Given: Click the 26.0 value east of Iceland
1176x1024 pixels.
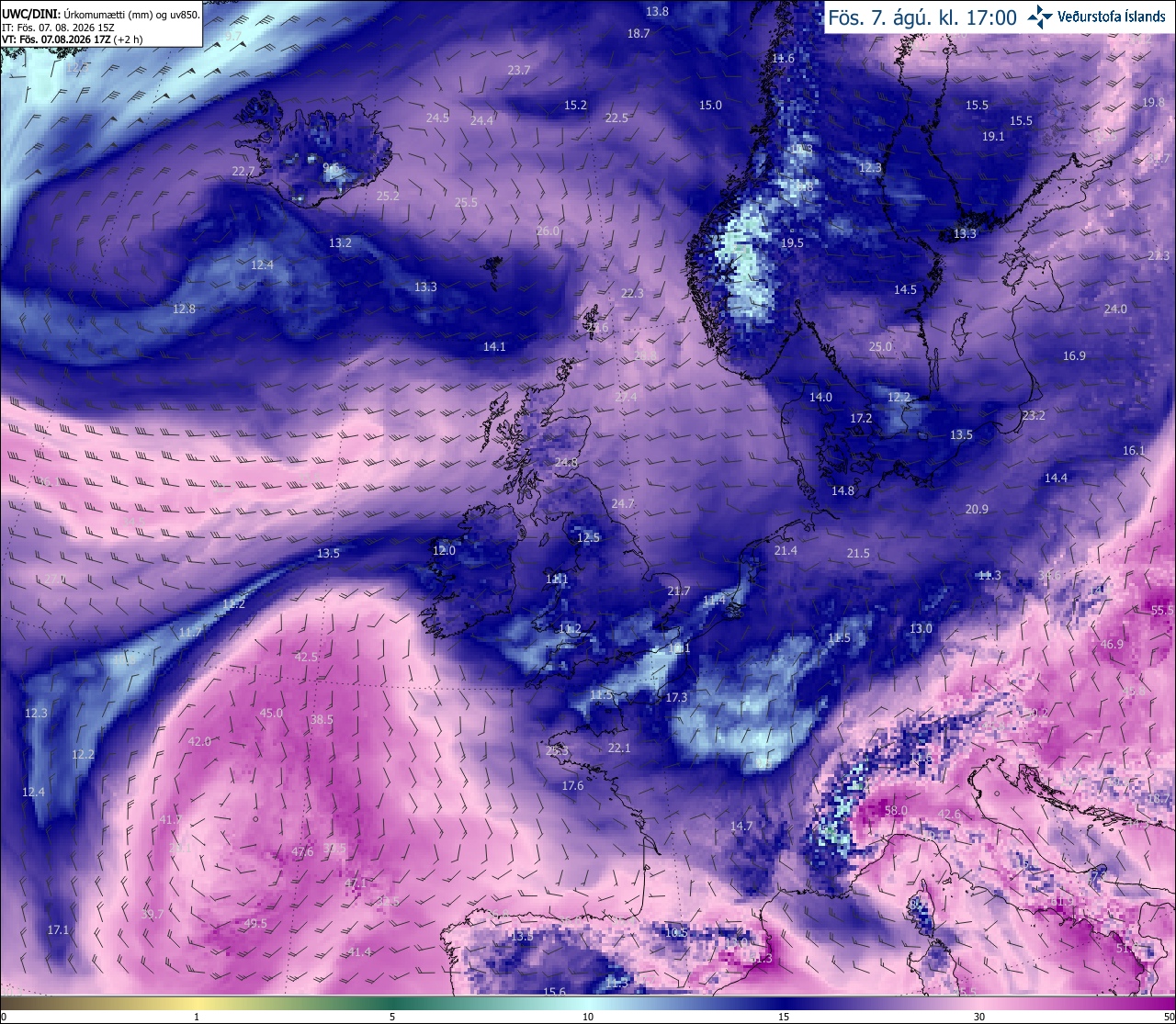Looking at the screenshot, I should click(x=548, y=231).
